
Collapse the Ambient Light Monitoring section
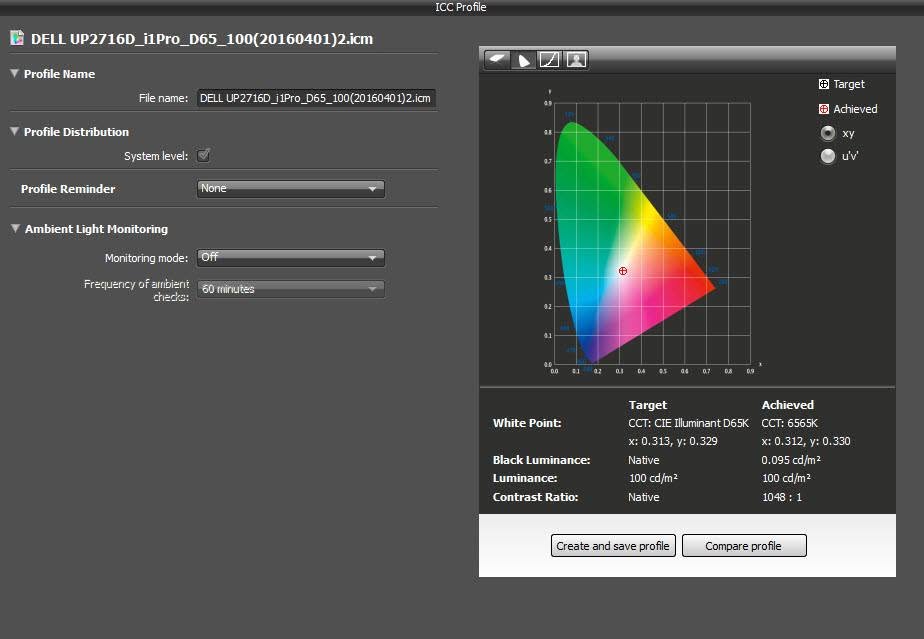tap(15, 228)
